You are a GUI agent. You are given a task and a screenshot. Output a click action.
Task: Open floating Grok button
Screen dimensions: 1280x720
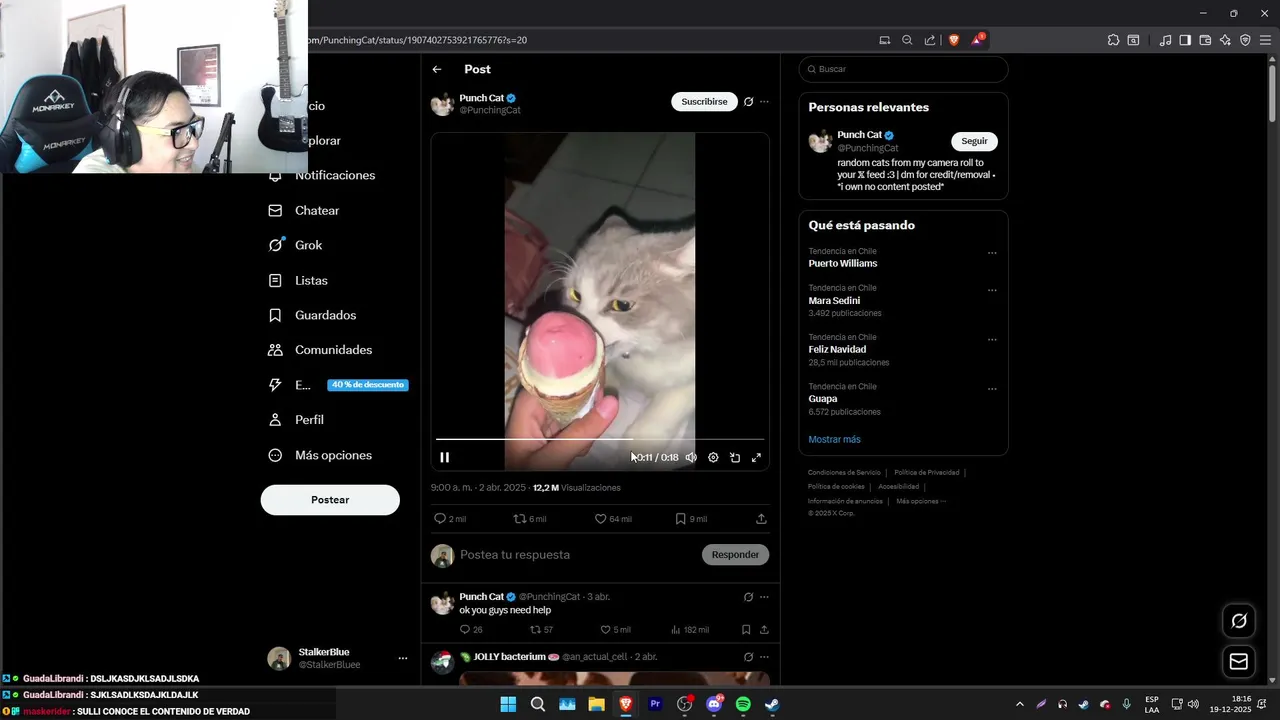click(1239, 621)
